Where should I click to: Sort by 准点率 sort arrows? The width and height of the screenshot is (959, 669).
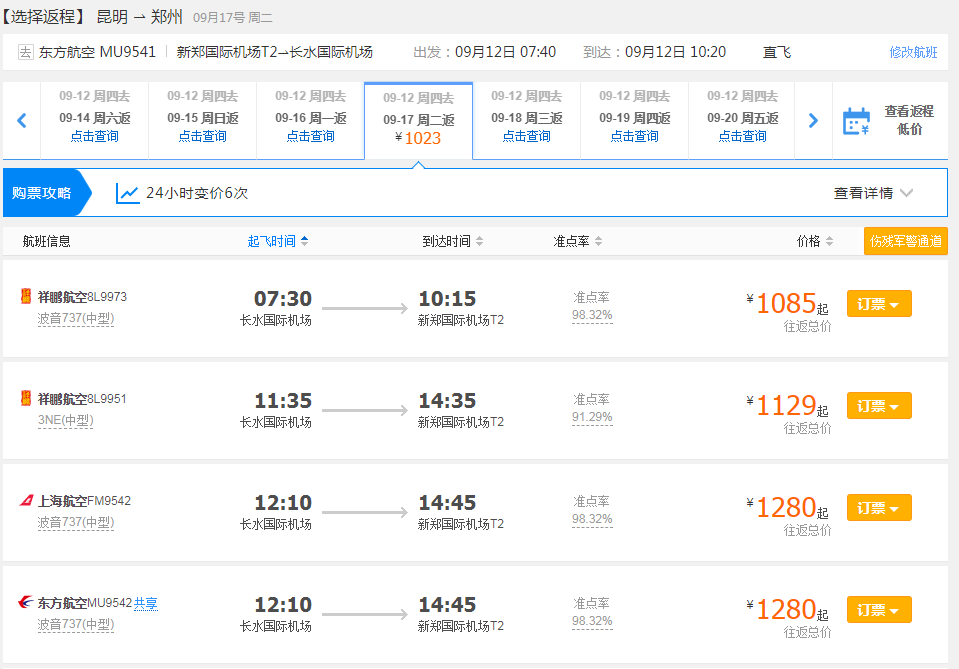pyautogui.click(x=598, y=241)
